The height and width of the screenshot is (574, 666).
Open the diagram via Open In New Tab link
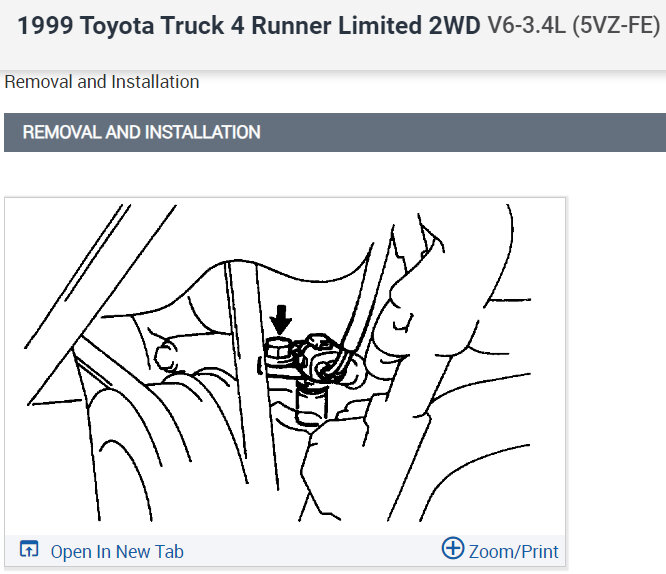pyautogui.click(x=117, y=551)
